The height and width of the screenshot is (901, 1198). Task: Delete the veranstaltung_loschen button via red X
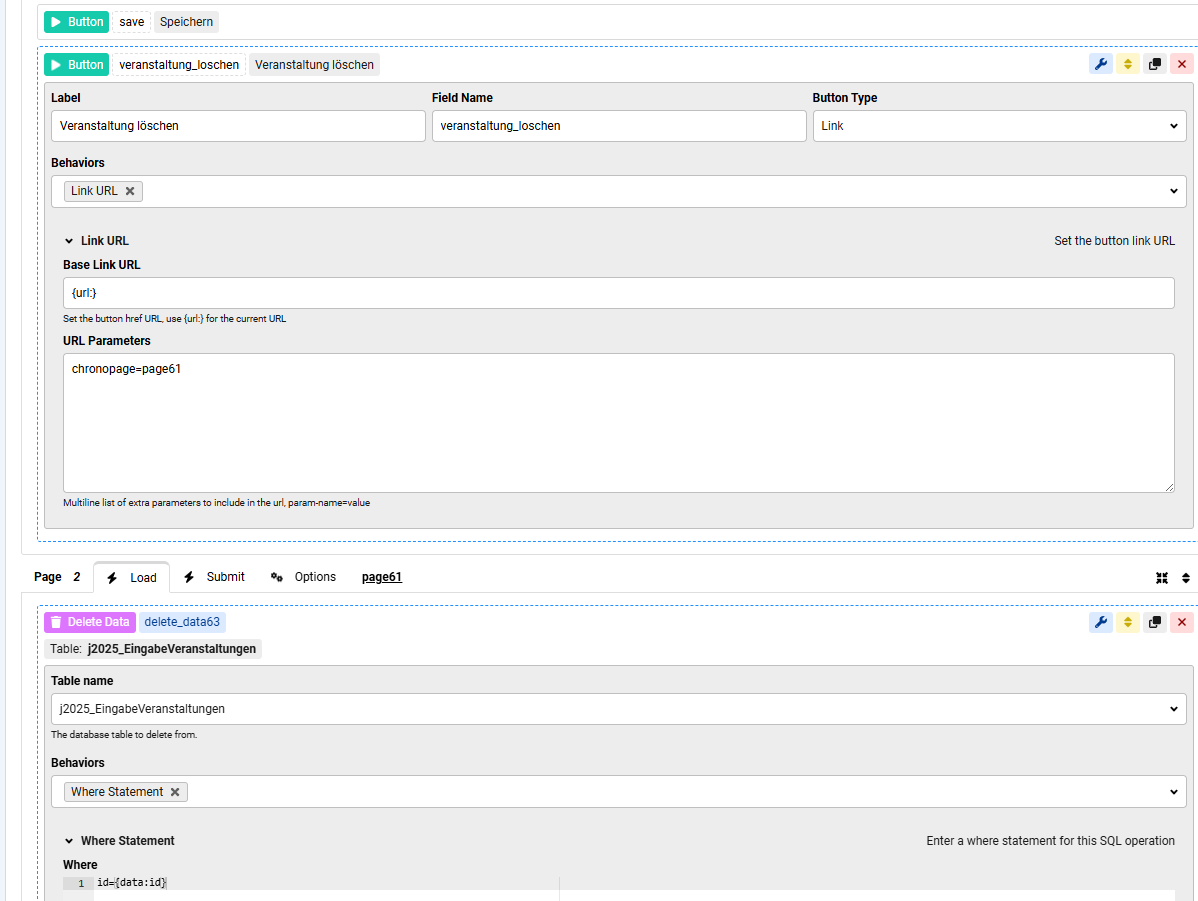(1182, 64)
